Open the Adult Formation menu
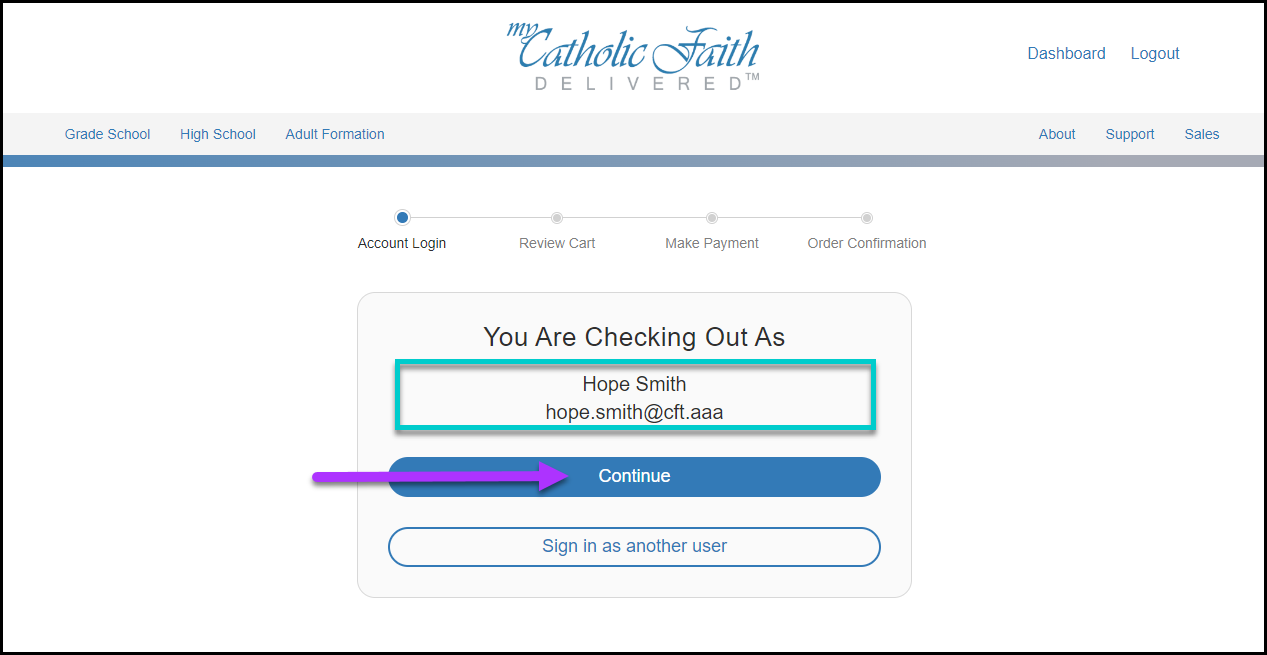The height and width of the screenshot is (655, 1267). (335, 134)
